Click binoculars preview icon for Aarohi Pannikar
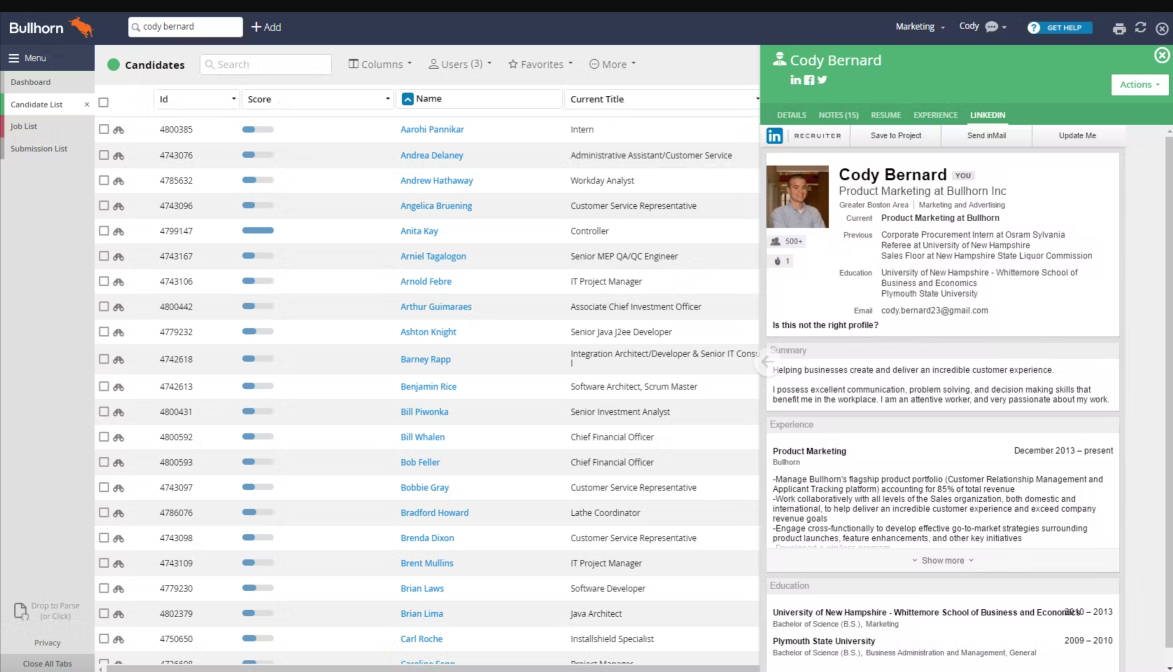Viewport: 1173px width, 672px height. click(x=118, y=129)
